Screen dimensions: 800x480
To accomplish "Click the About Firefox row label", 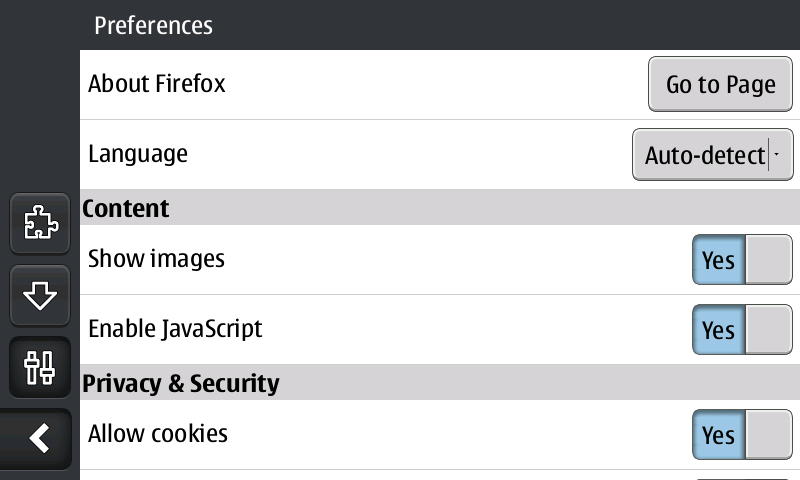I will [x=157, y=84].
